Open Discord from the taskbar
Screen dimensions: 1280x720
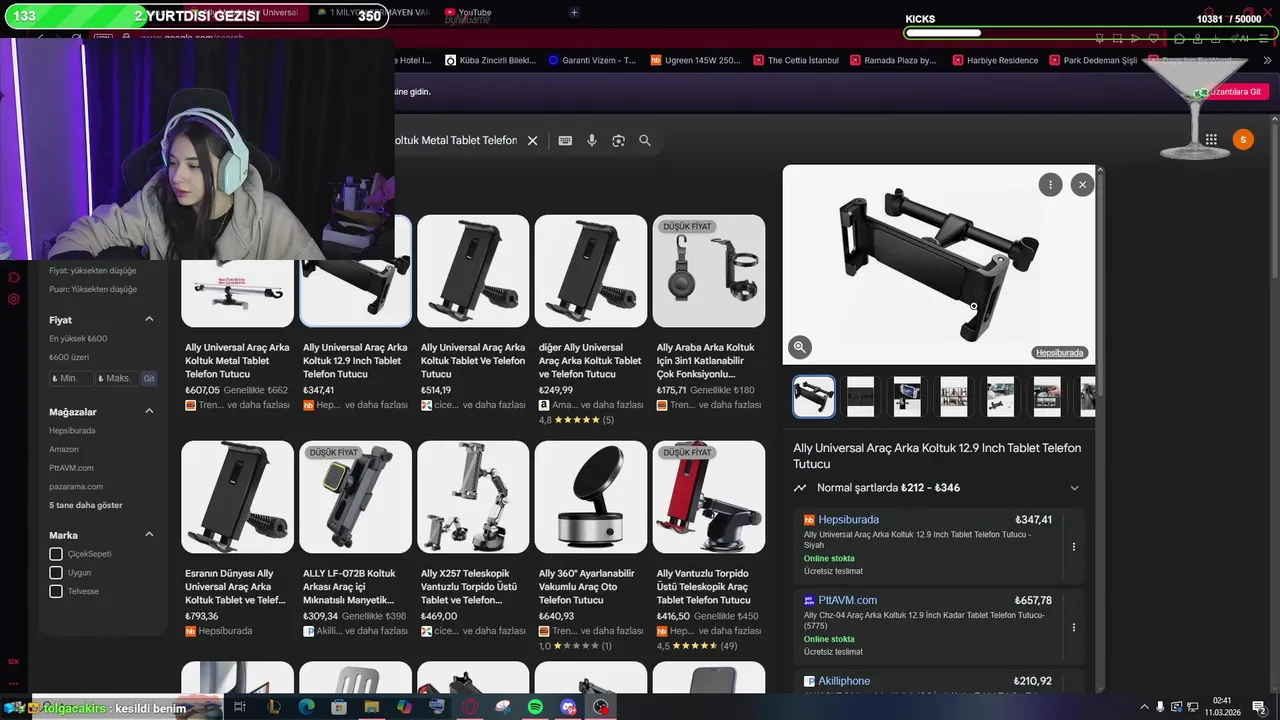tap(568, 707)
